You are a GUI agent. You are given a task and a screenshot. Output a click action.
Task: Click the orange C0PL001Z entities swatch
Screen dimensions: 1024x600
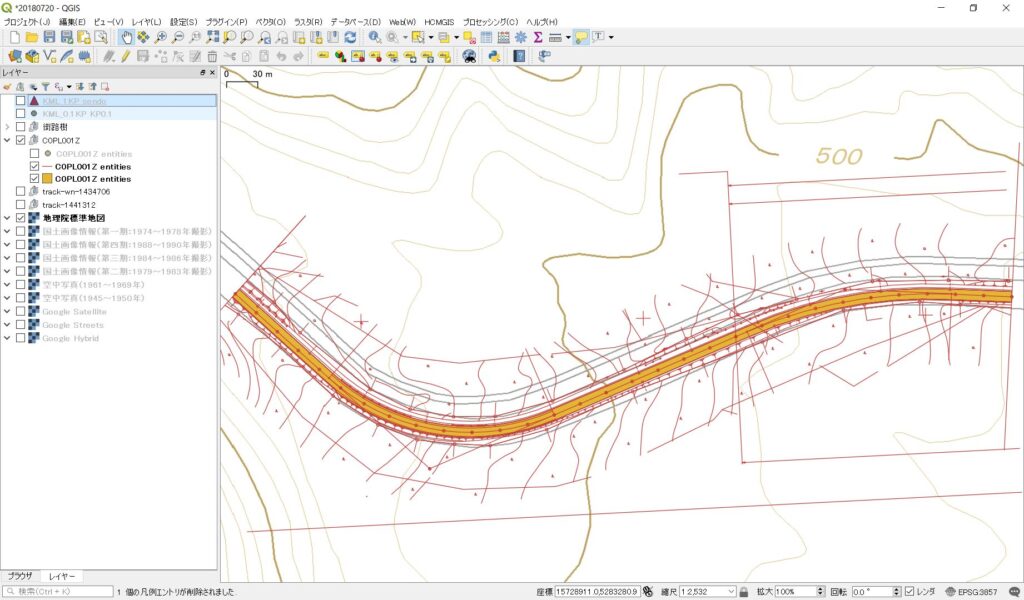point(47,179)
